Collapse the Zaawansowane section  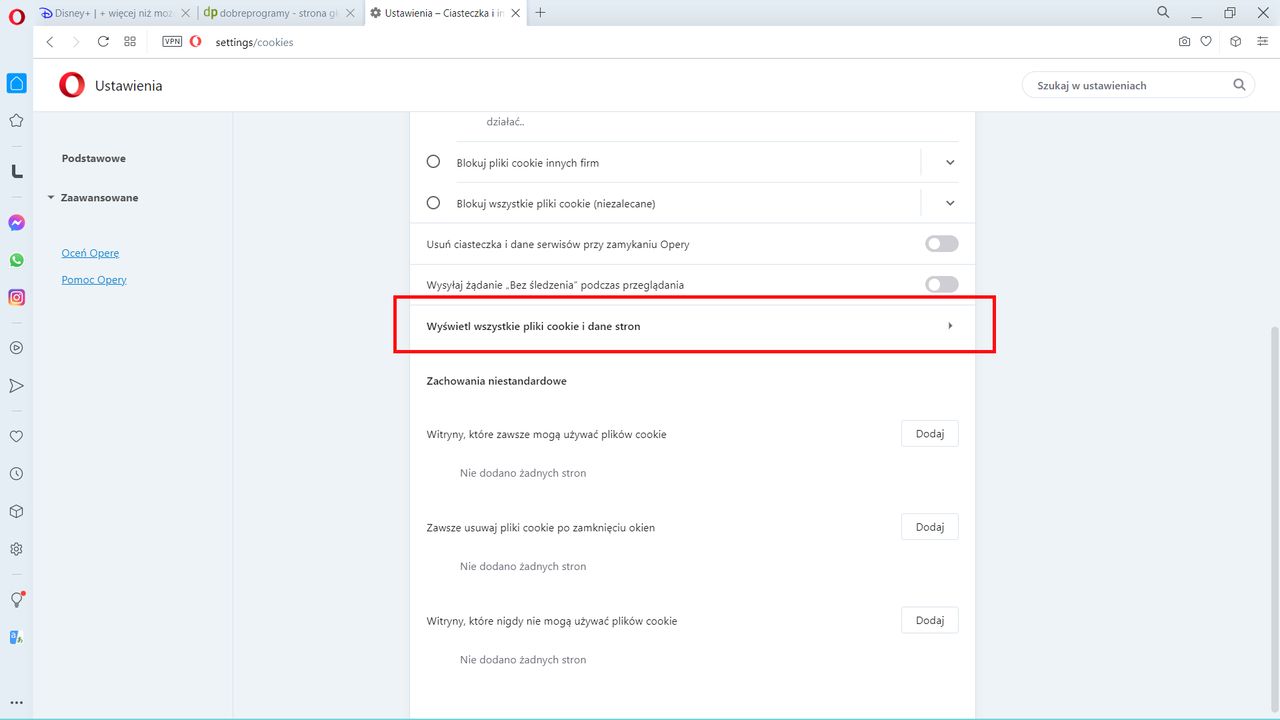pos(51,198)
